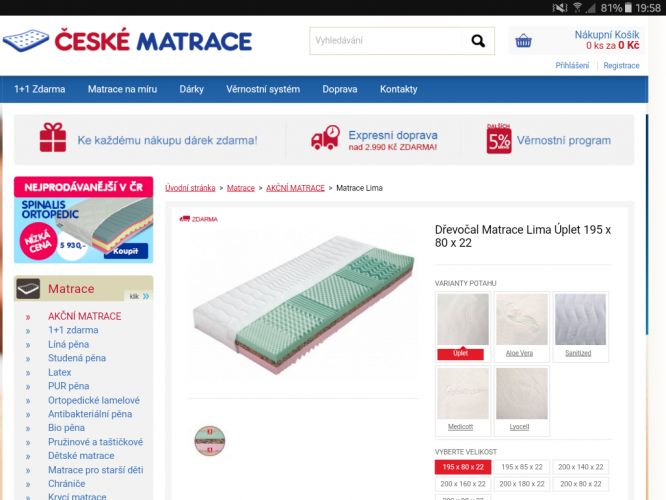
Task: Click the Registrace link
Action: click(621, 65)
